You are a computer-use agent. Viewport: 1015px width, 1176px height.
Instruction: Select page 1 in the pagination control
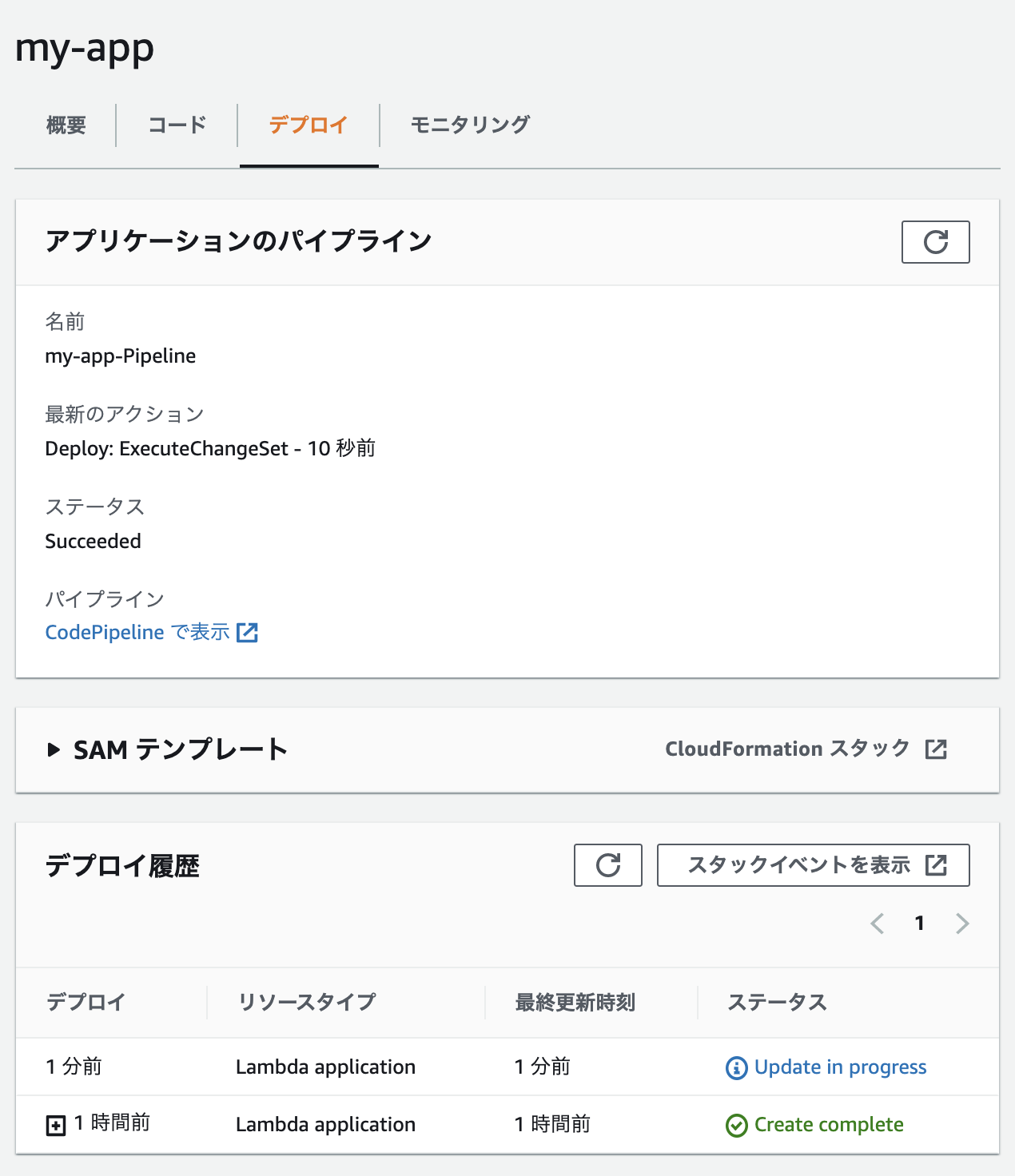point(919,924)
